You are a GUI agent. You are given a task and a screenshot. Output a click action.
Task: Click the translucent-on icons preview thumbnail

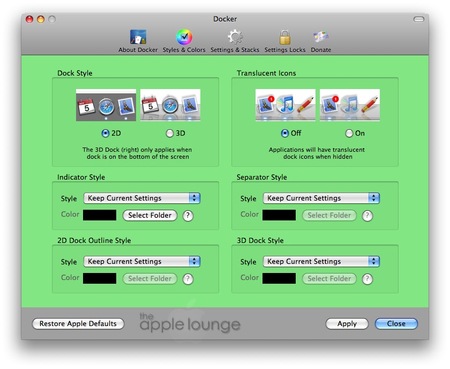tap(350, 105)
